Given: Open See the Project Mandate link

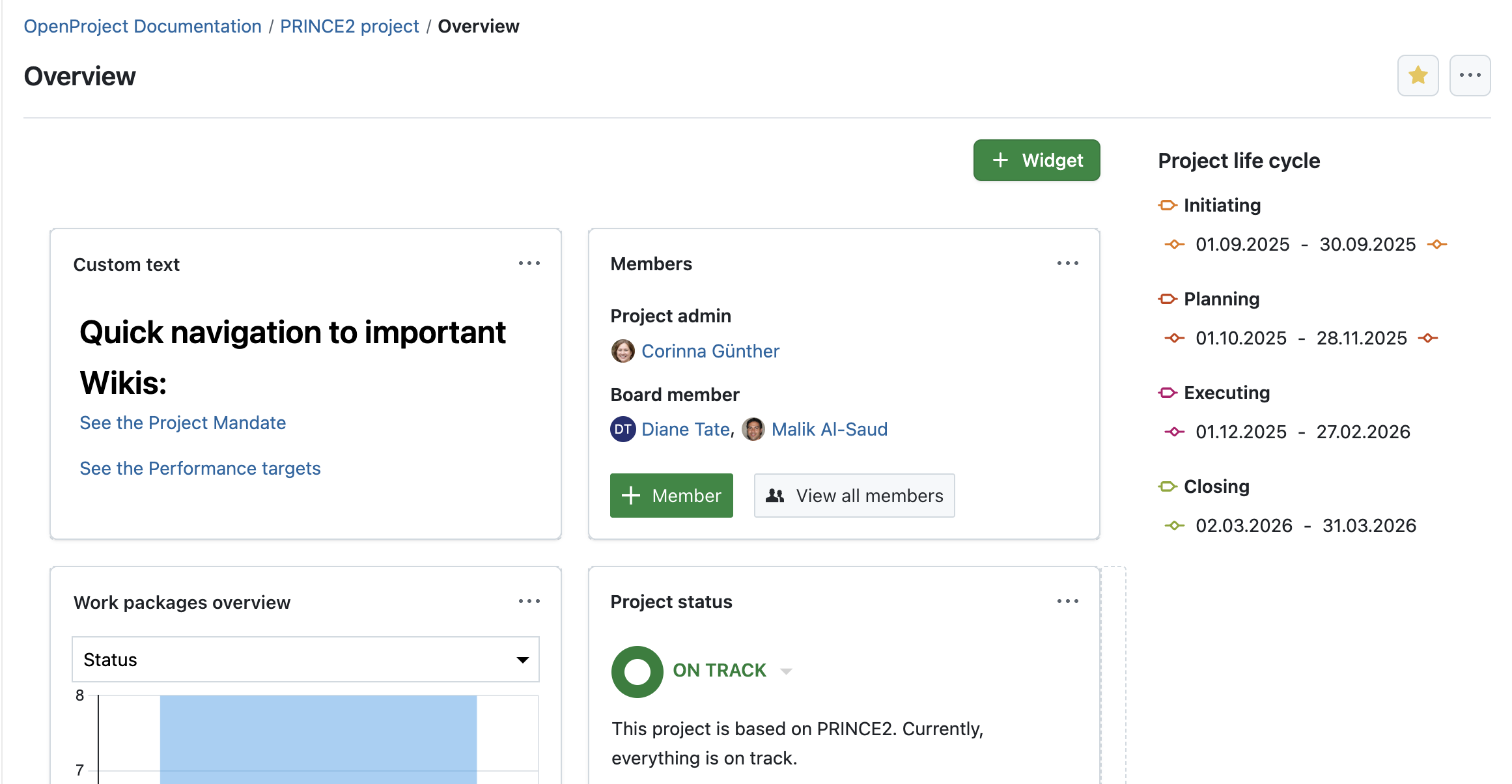Looking at the screenshot, I should point(182,423).
